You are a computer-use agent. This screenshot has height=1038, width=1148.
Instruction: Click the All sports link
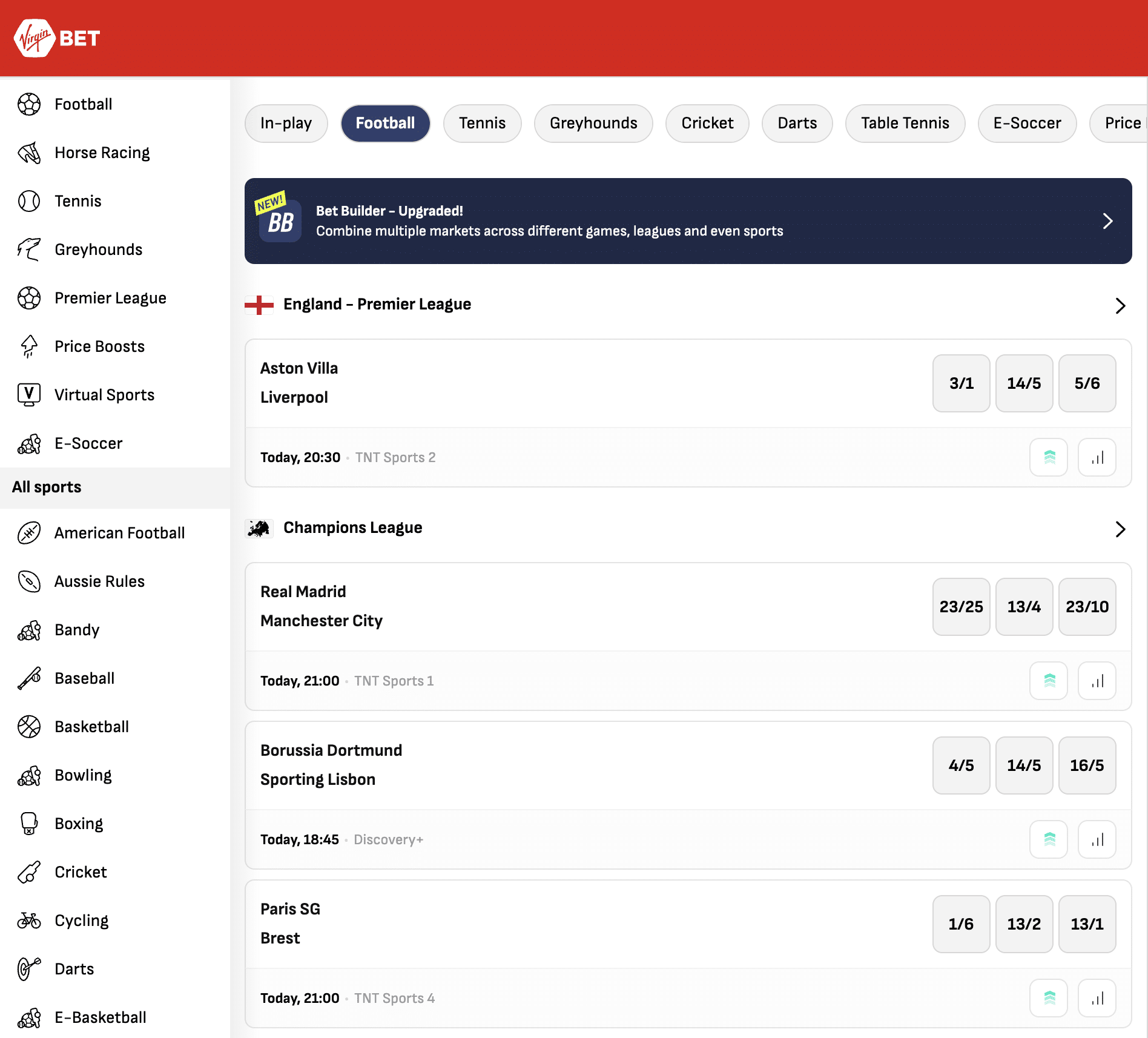point(47,486)
